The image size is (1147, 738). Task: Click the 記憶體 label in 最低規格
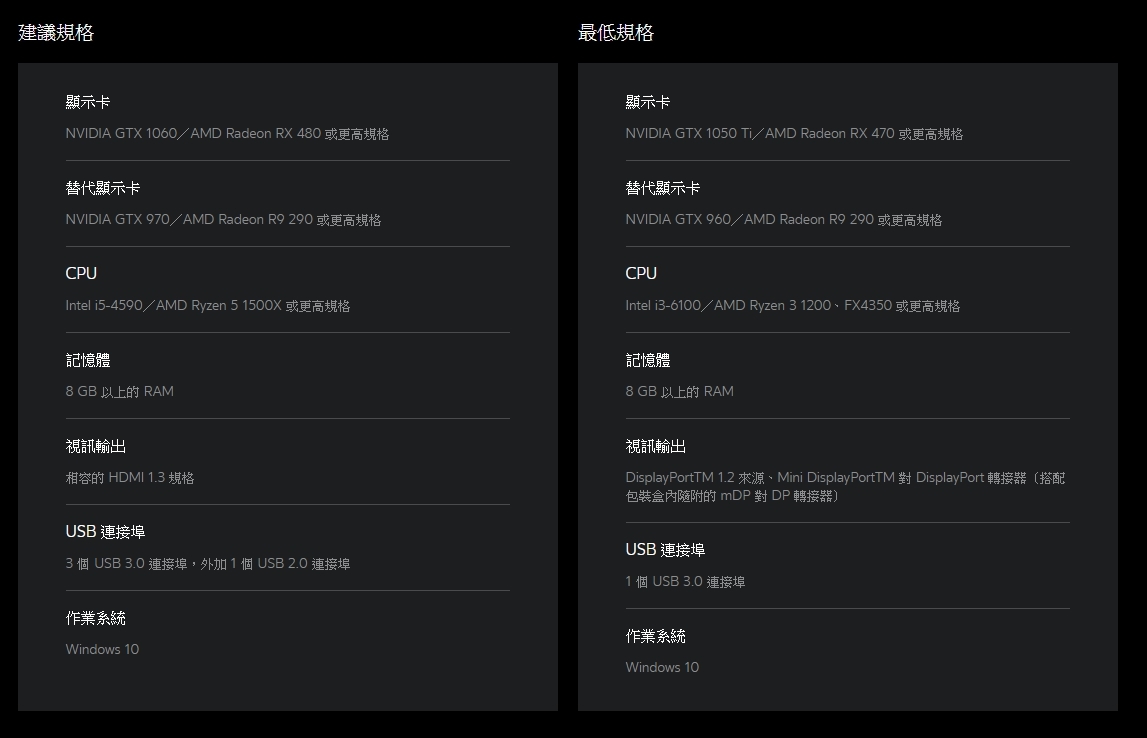tap(648, 360)
